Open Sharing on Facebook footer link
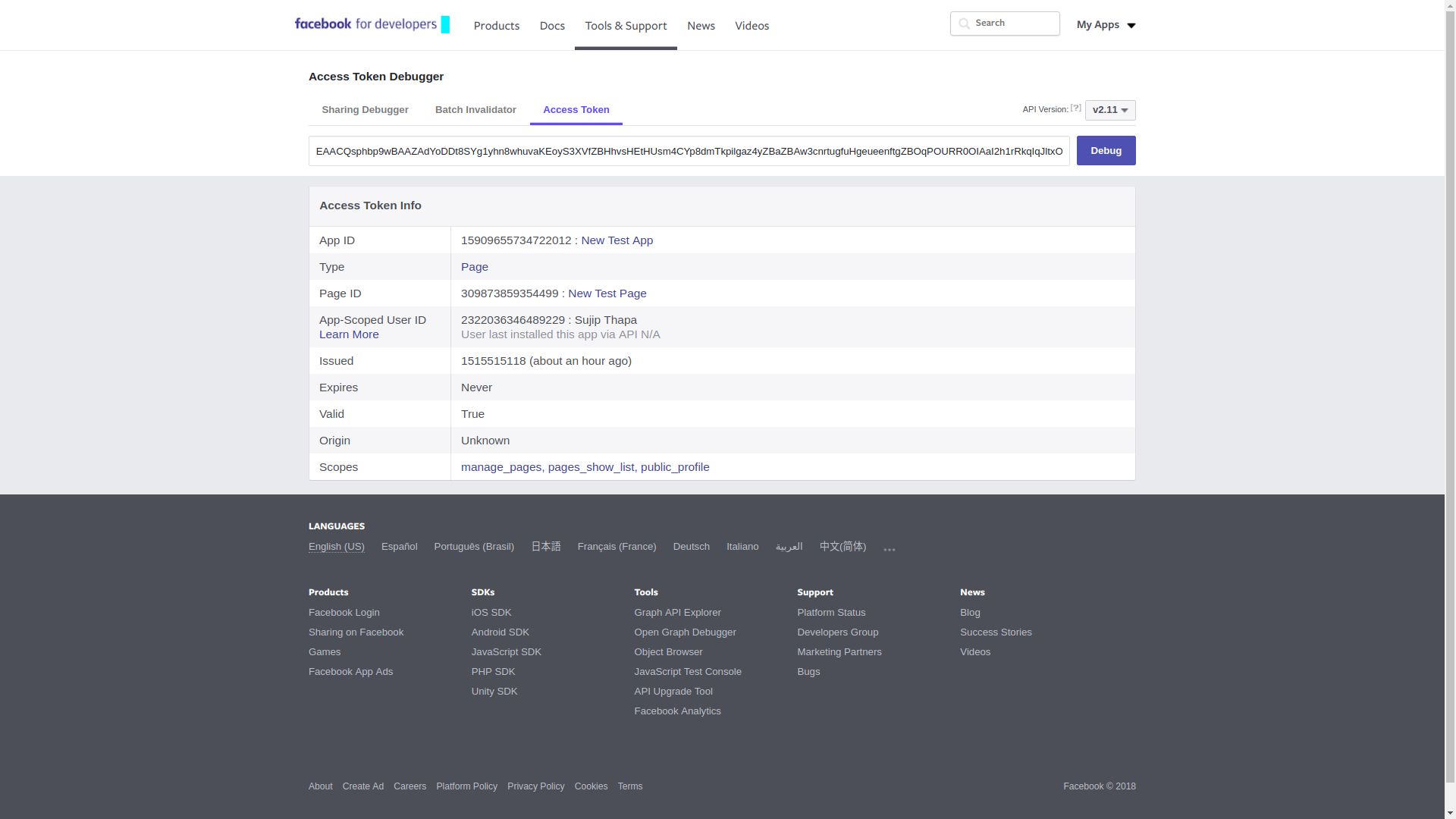 (x=356, y=632)
